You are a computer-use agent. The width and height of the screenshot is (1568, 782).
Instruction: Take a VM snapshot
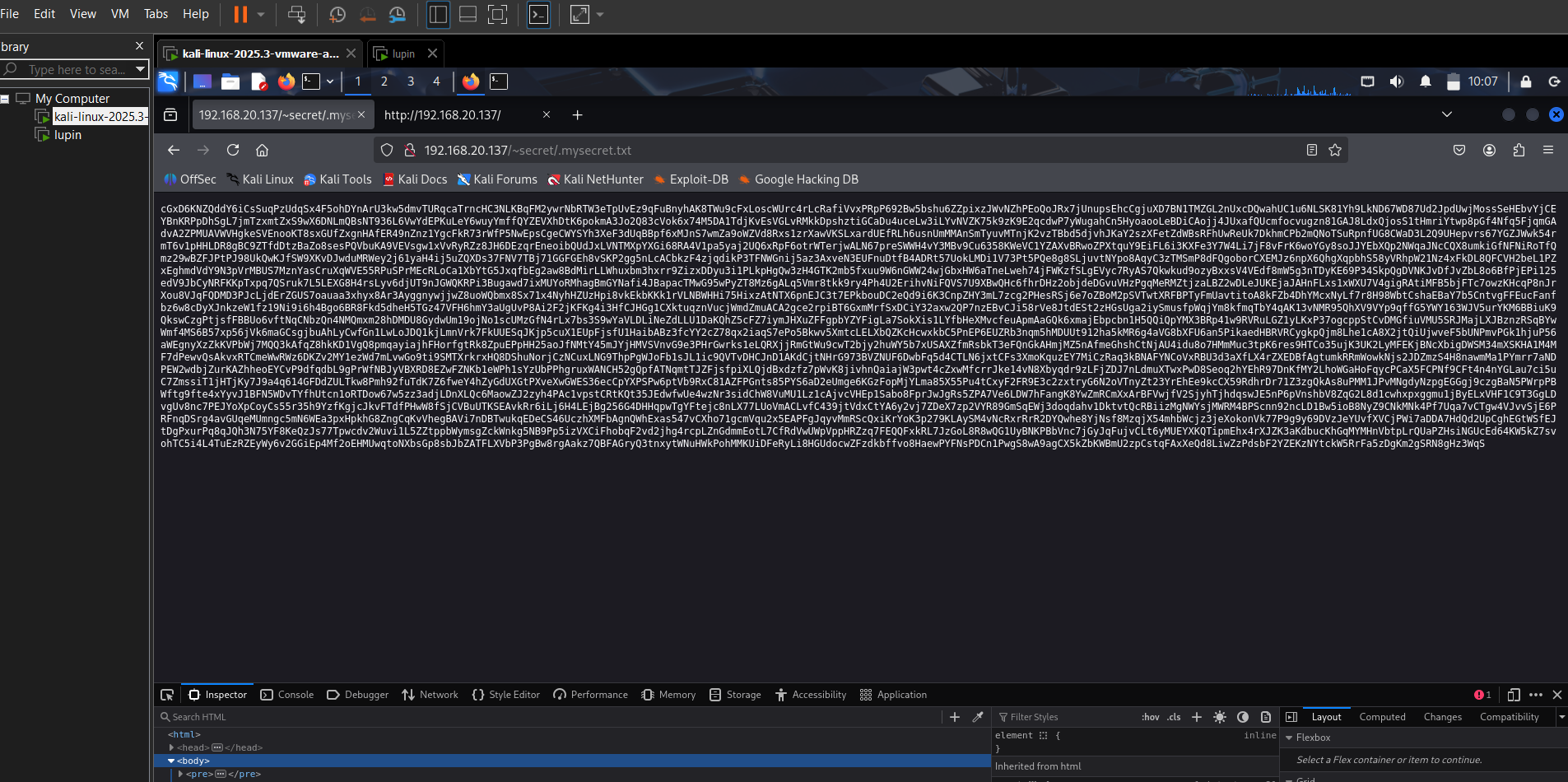click(337, 14)
